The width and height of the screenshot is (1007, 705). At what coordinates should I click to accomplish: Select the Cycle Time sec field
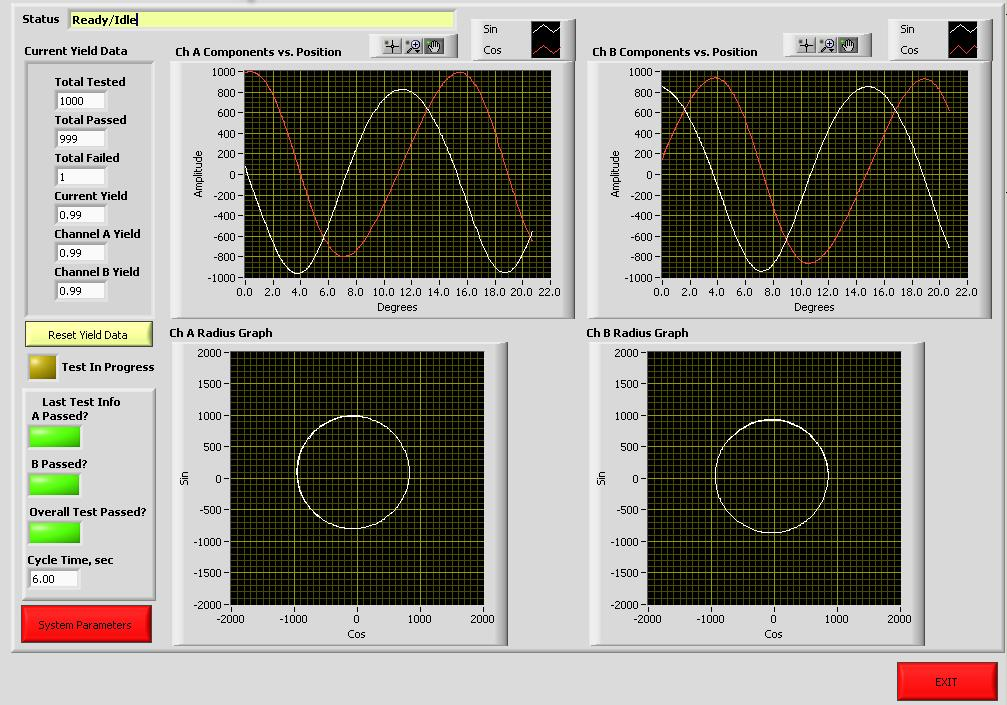coord(55,579)
